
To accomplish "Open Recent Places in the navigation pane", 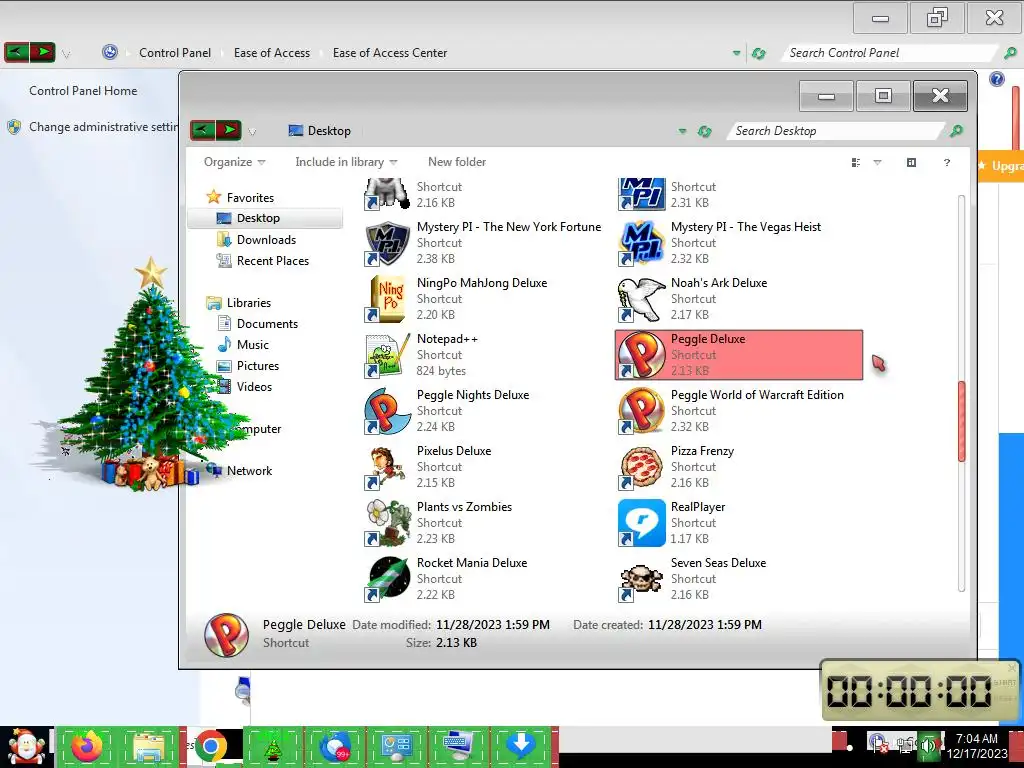I will click(272, 261).
